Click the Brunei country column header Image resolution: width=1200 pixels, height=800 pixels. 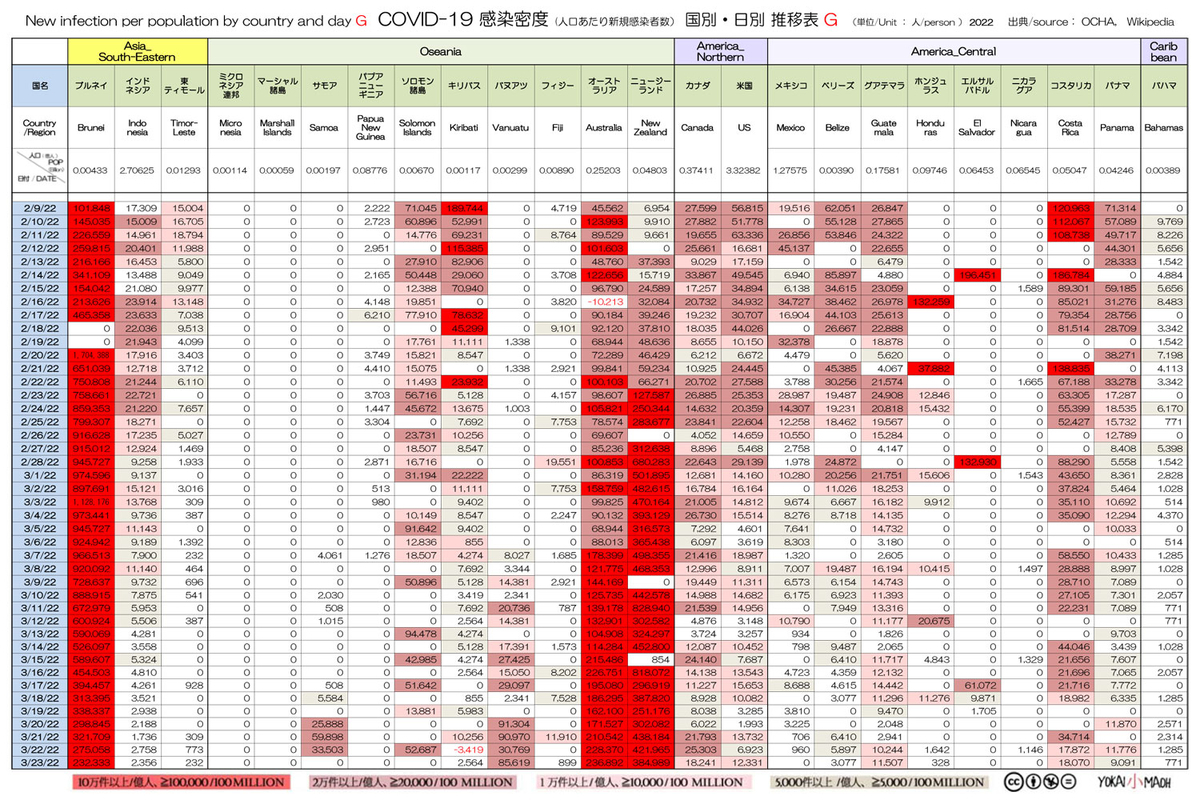[91, 128]
